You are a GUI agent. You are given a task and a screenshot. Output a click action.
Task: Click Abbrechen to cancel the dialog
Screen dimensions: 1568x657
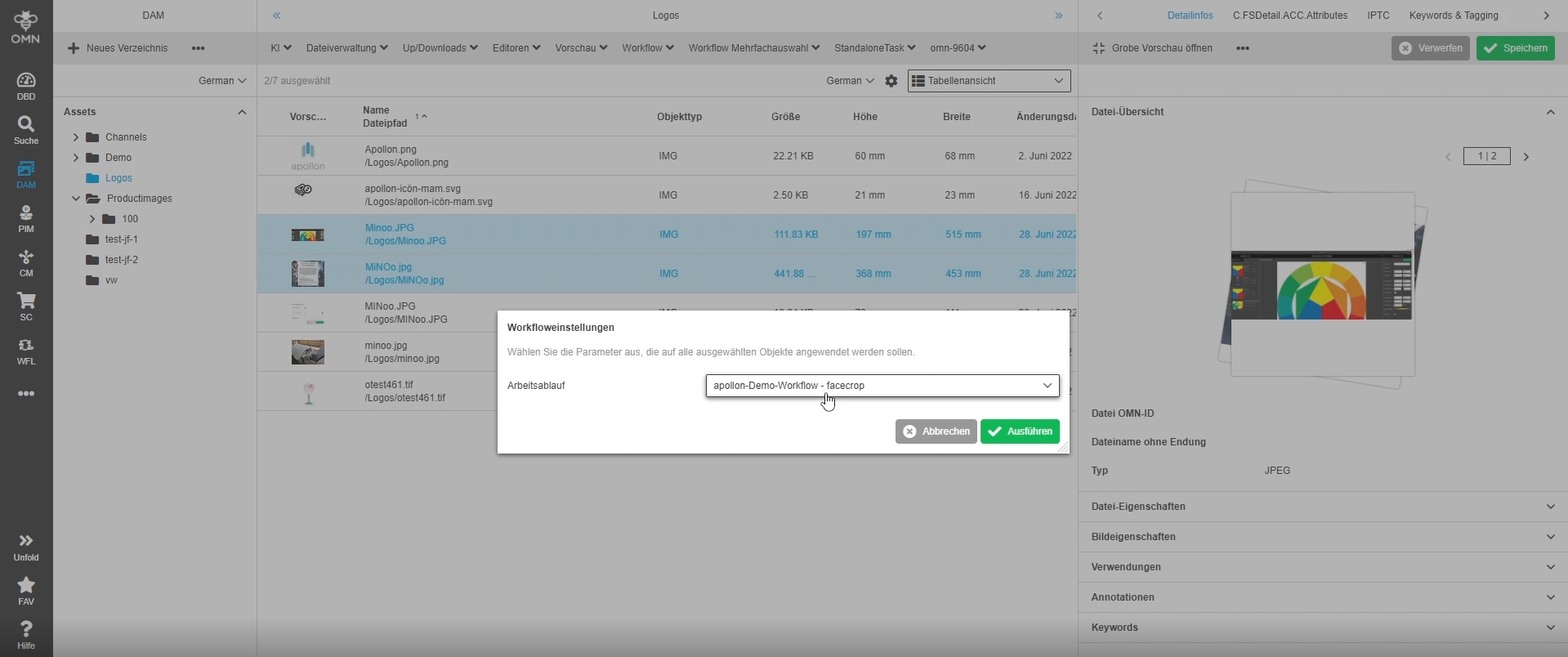(936, 431)
